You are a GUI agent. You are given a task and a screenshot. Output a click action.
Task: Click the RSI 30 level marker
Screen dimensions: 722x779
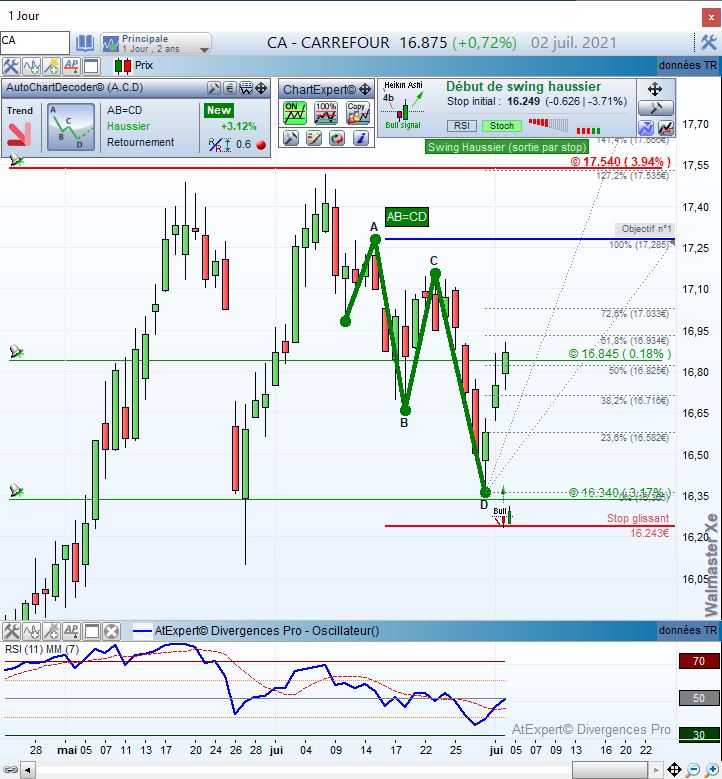point(699,735)
